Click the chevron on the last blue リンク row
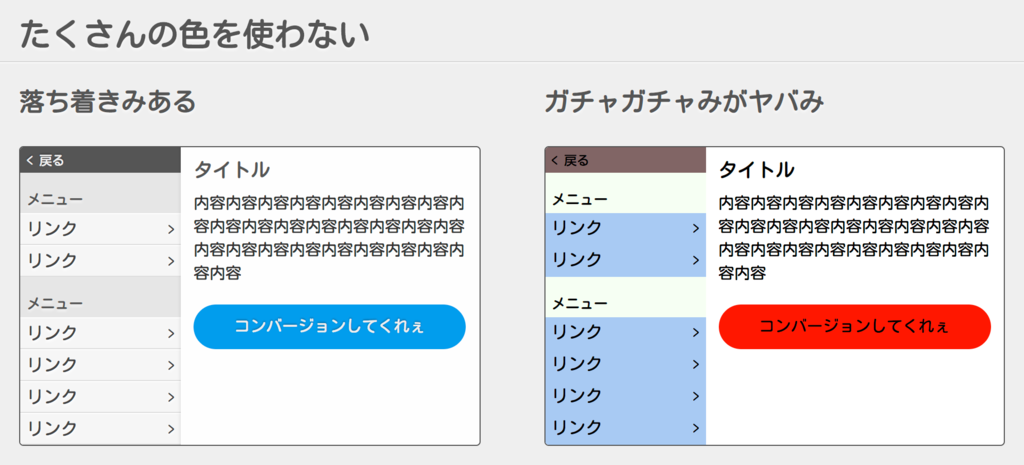The image size is (1024, 465). (696, 428)
